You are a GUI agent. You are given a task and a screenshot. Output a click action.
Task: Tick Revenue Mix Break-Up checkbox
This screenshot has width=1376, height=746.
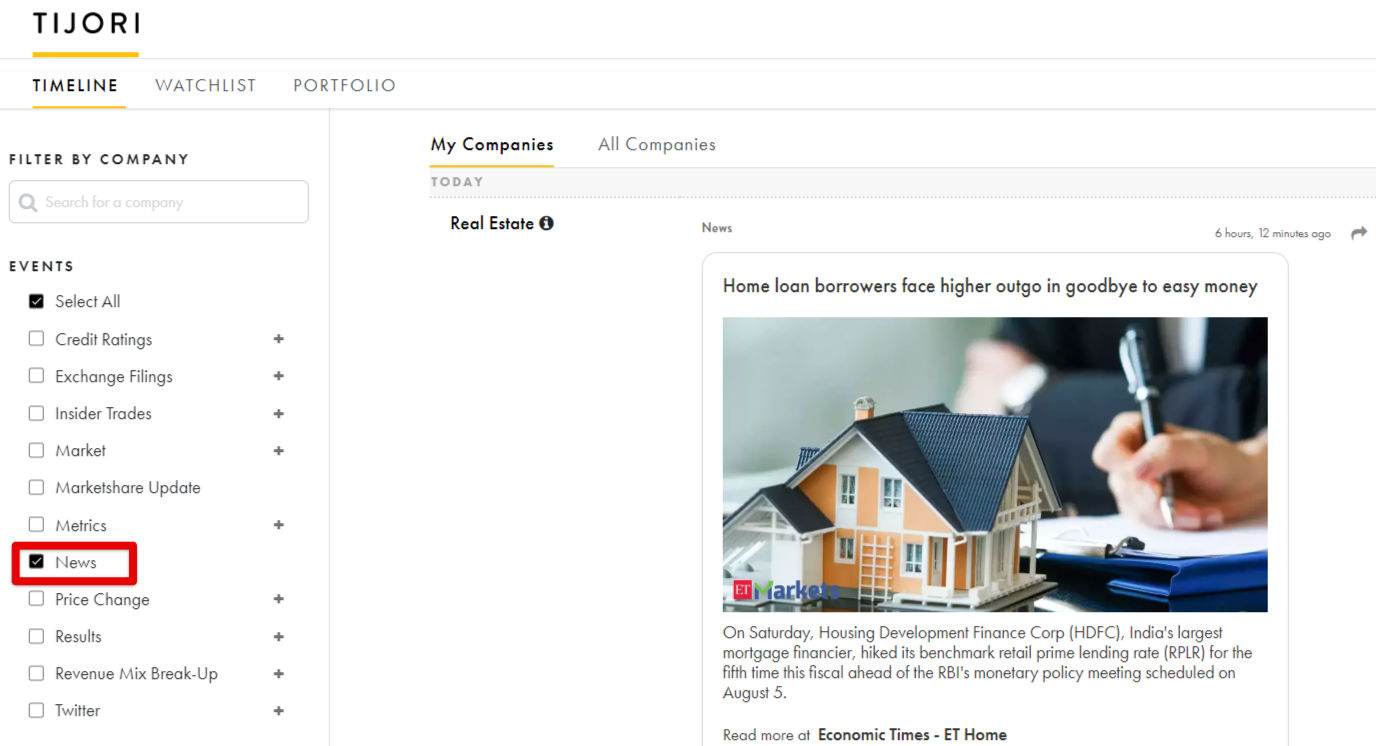tap(37, 673)
